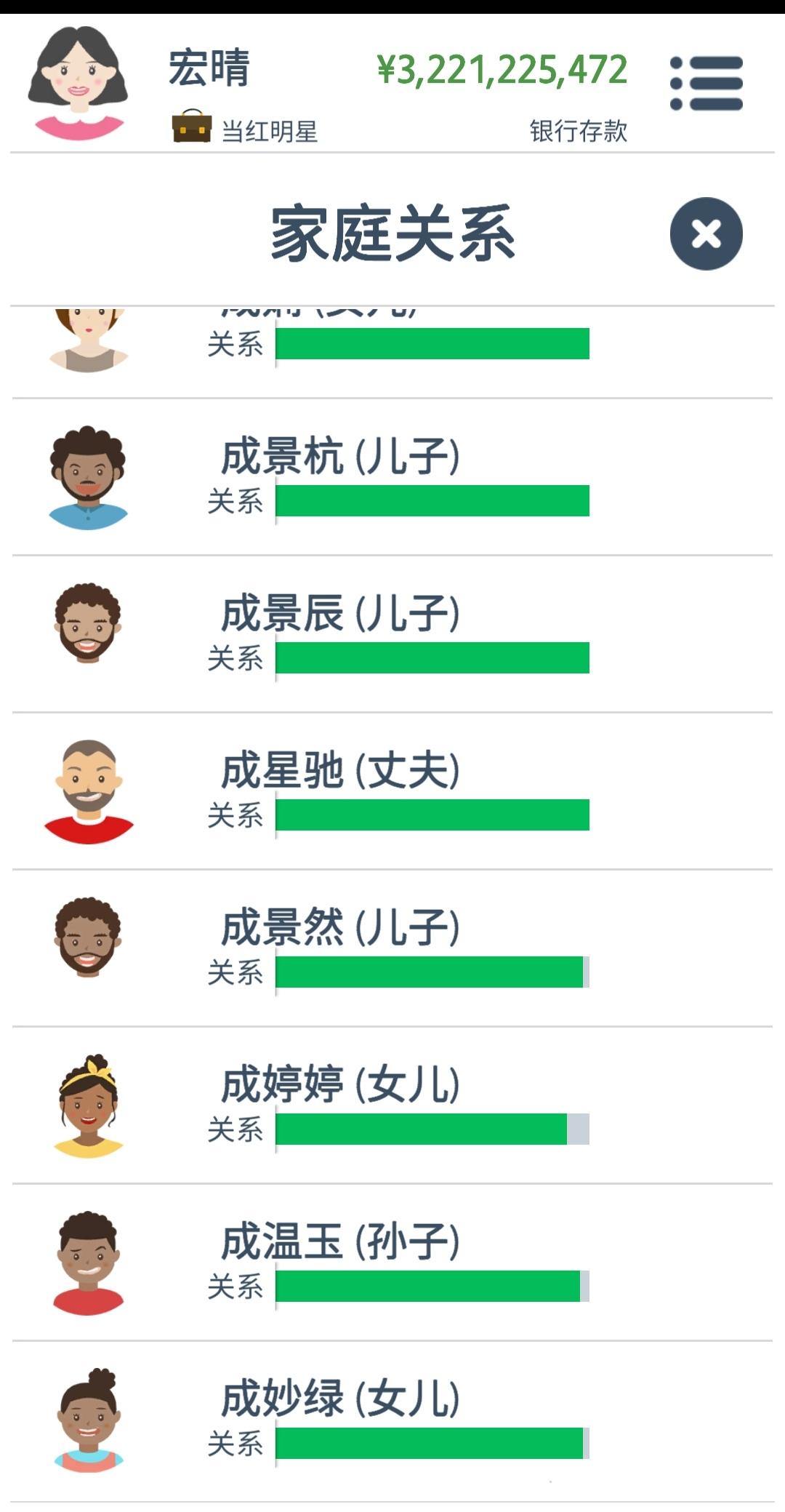The image size is (785, 1512).
Task: Tap 宏晴's player avatar
Action: coord(78,83)
